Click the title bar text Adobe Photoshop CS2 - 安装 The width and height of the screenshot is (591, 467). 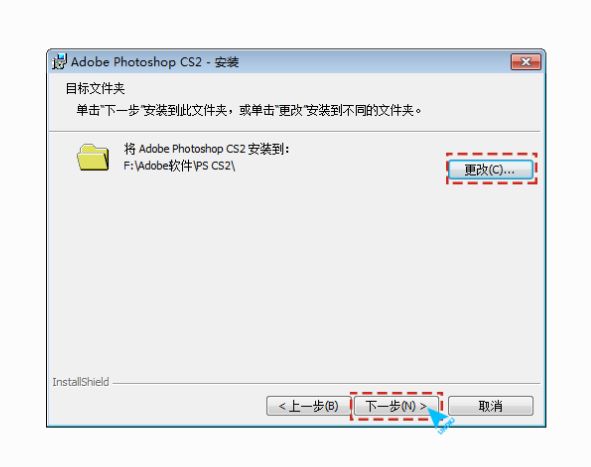coord(155,61)
